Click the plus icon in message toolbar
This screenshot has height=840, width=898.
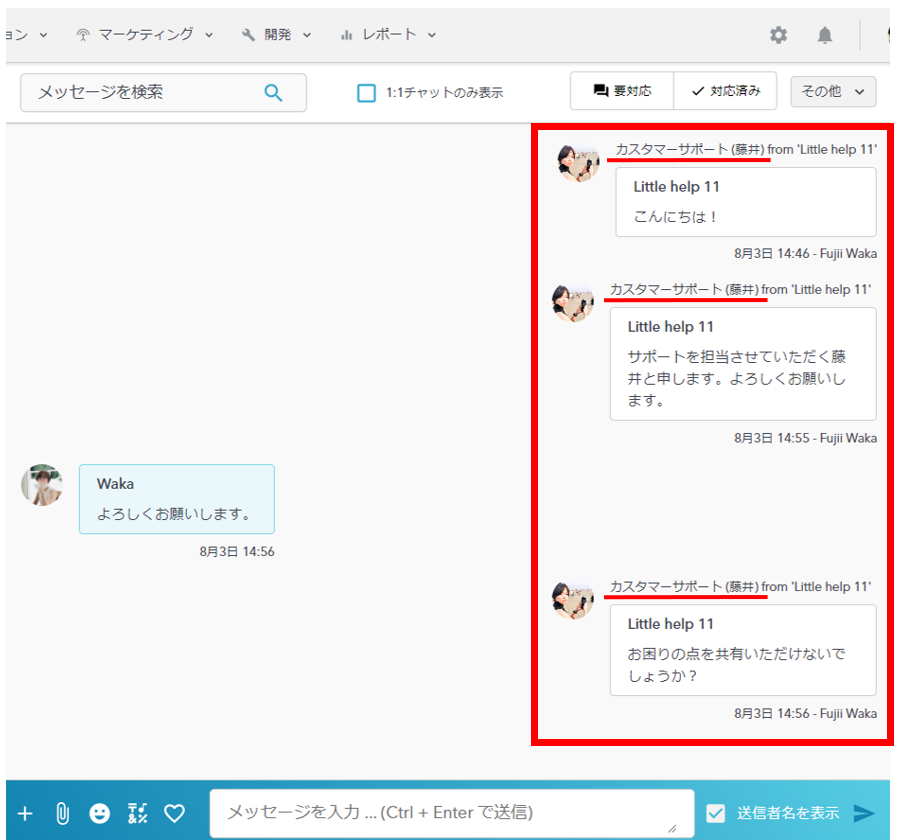(x=25, y=813)
